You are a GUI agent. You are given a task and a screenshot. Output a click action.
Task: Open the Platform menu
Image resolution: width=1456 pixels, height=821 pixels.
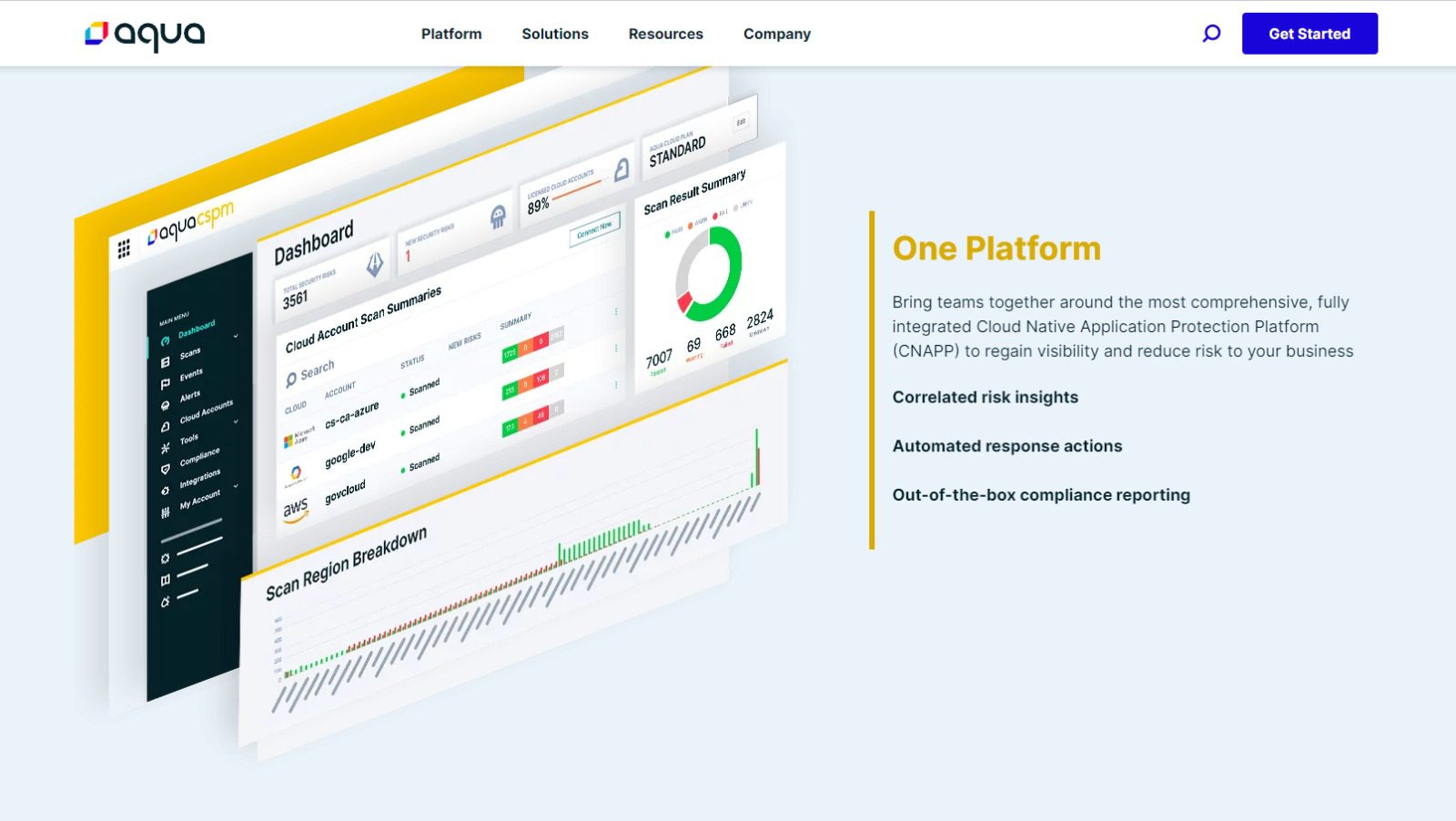click(451, 34)
